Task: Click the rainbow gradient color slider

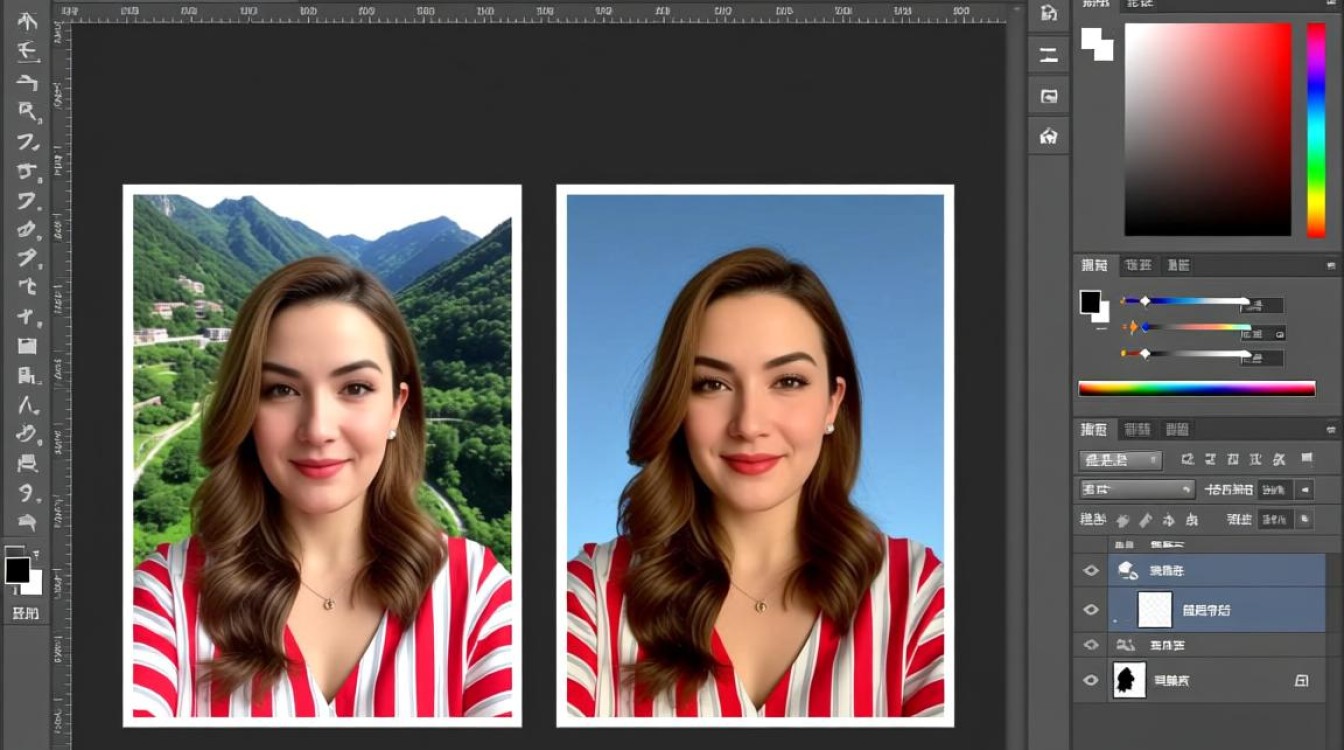Action: [x=1185, y=326]
